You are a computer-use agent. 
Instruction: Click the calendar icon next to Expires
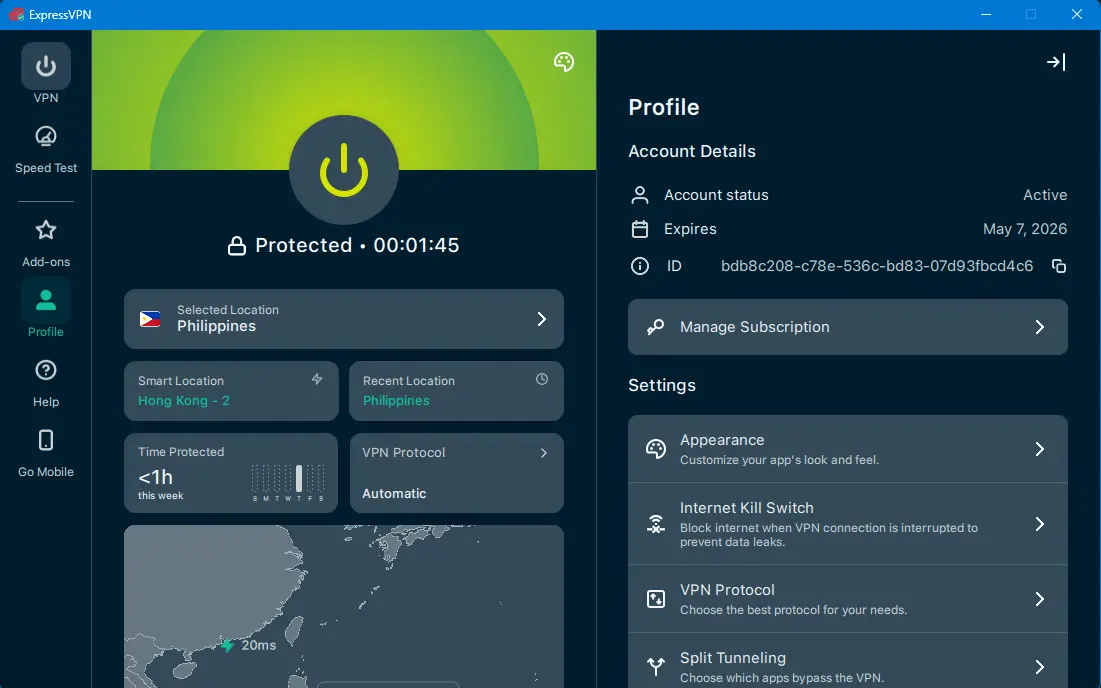click(x=640, y=229)
